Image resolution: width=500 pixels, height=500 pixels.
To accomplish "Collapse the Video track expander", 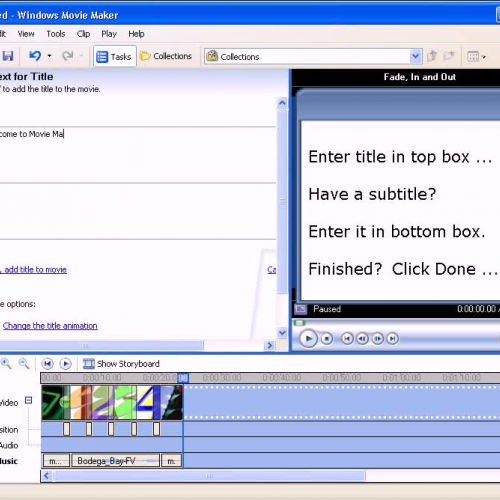I will pyautogui.click(x=29, y=400).
